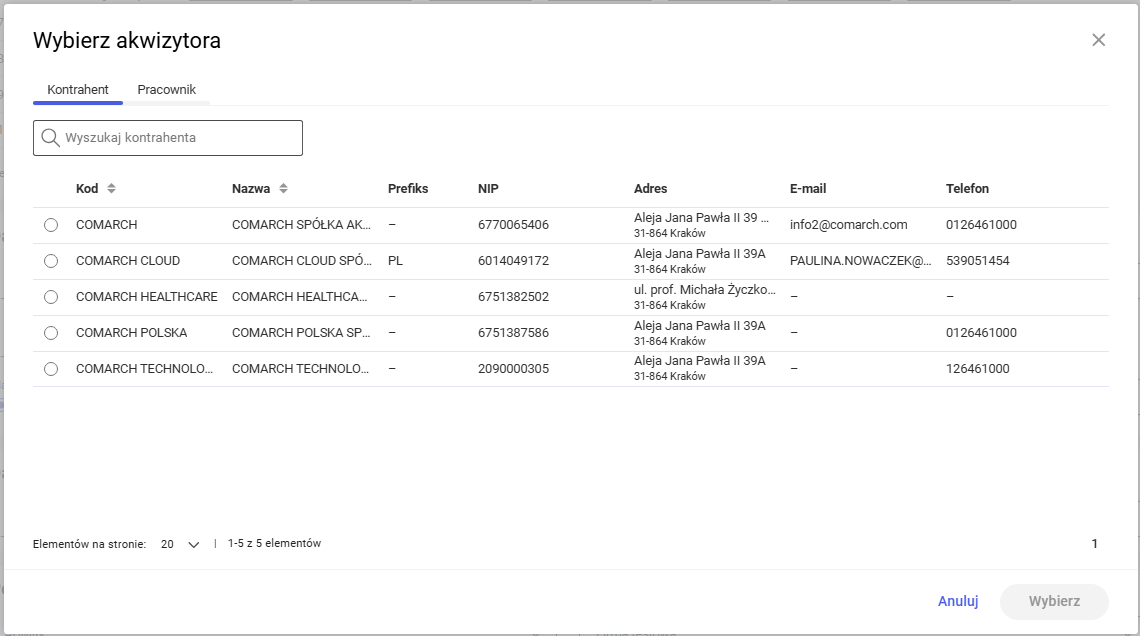Click phone number 126461000

click(x=977, y=369)
